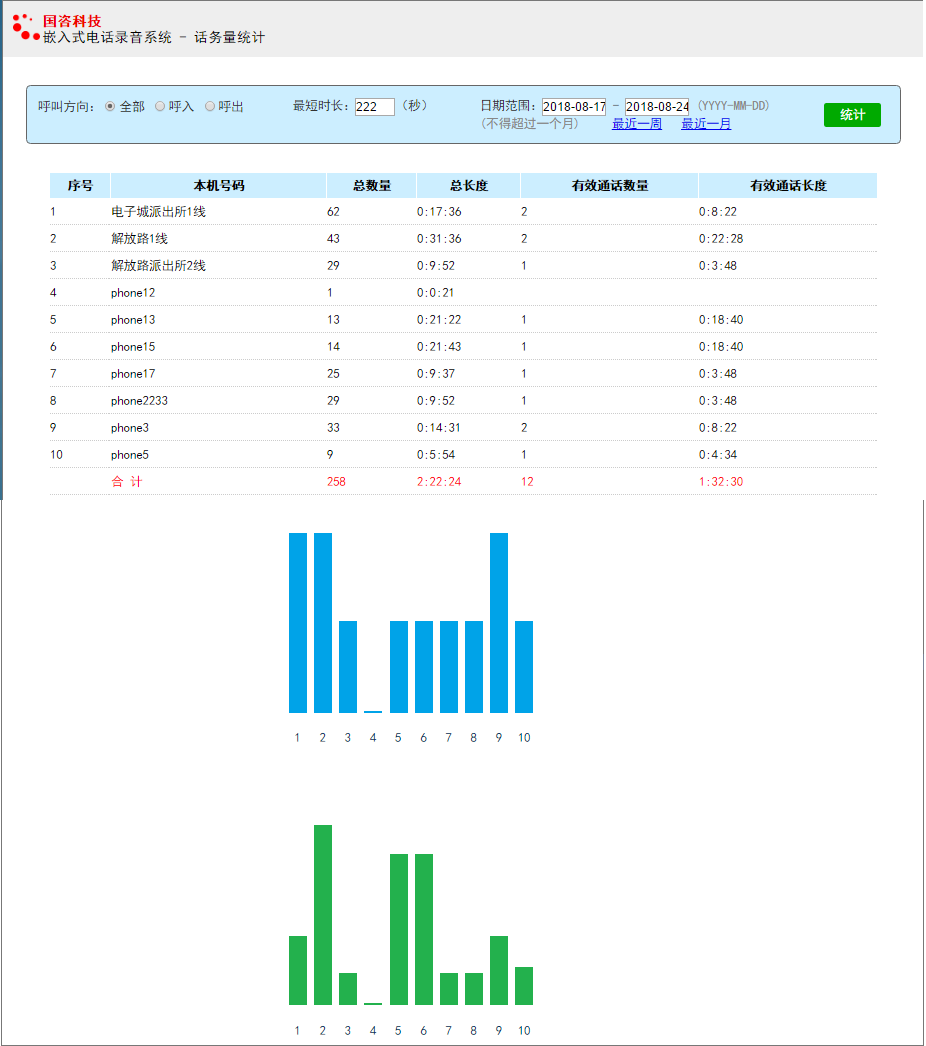The width and height of the screenshot is (926, 1046).
Task: Click the green 统计 button
Action: pyautogui.click(x=852, y=115)
